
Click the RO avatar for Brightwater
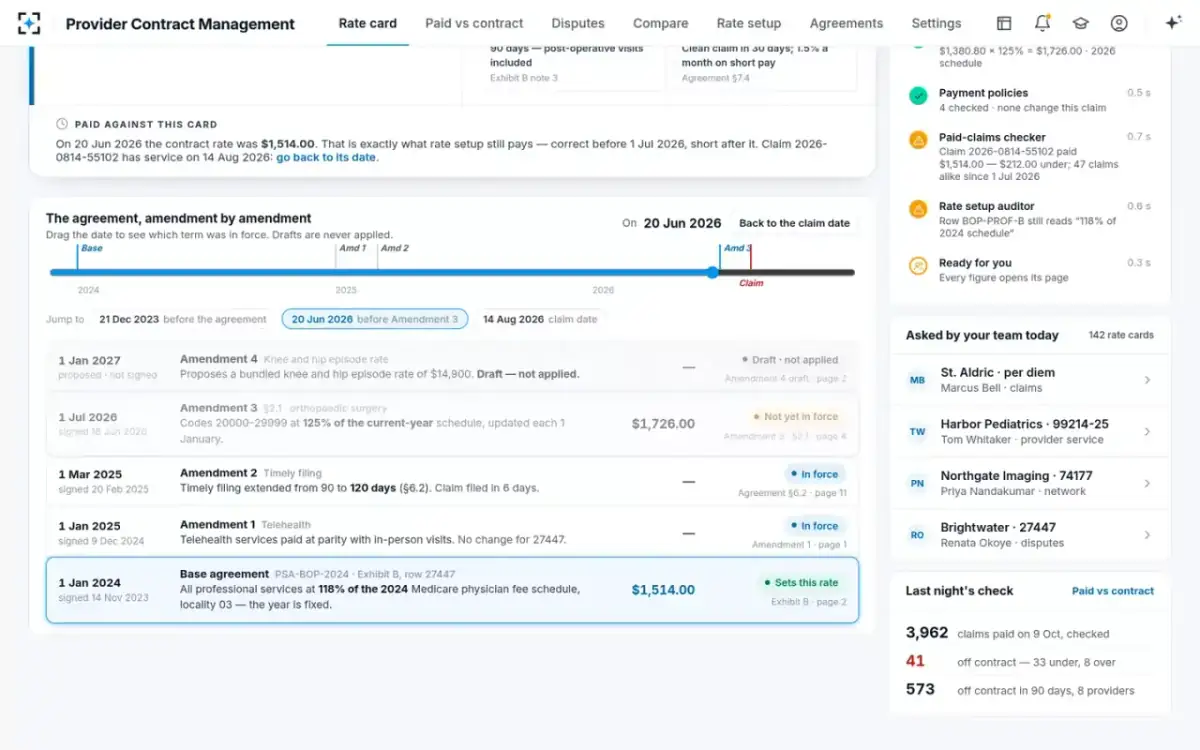pos(917,535)
